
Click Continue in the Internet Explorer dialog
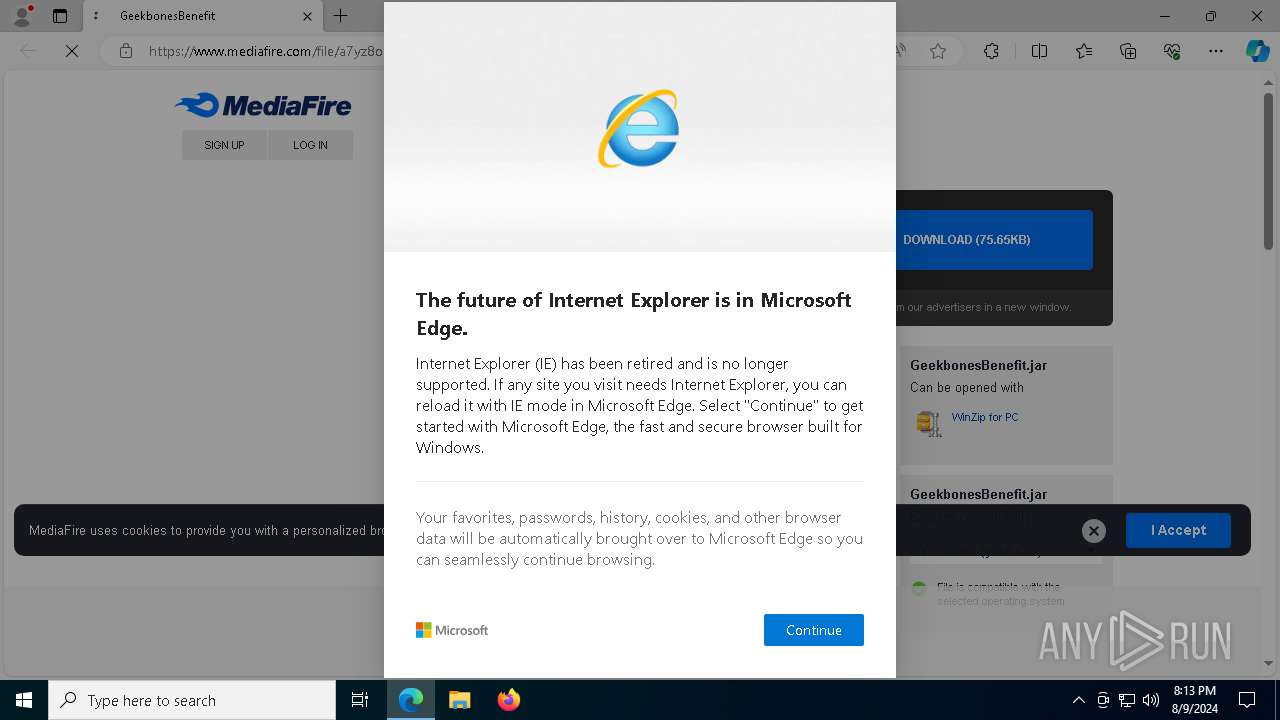click(x=813, y=630)
